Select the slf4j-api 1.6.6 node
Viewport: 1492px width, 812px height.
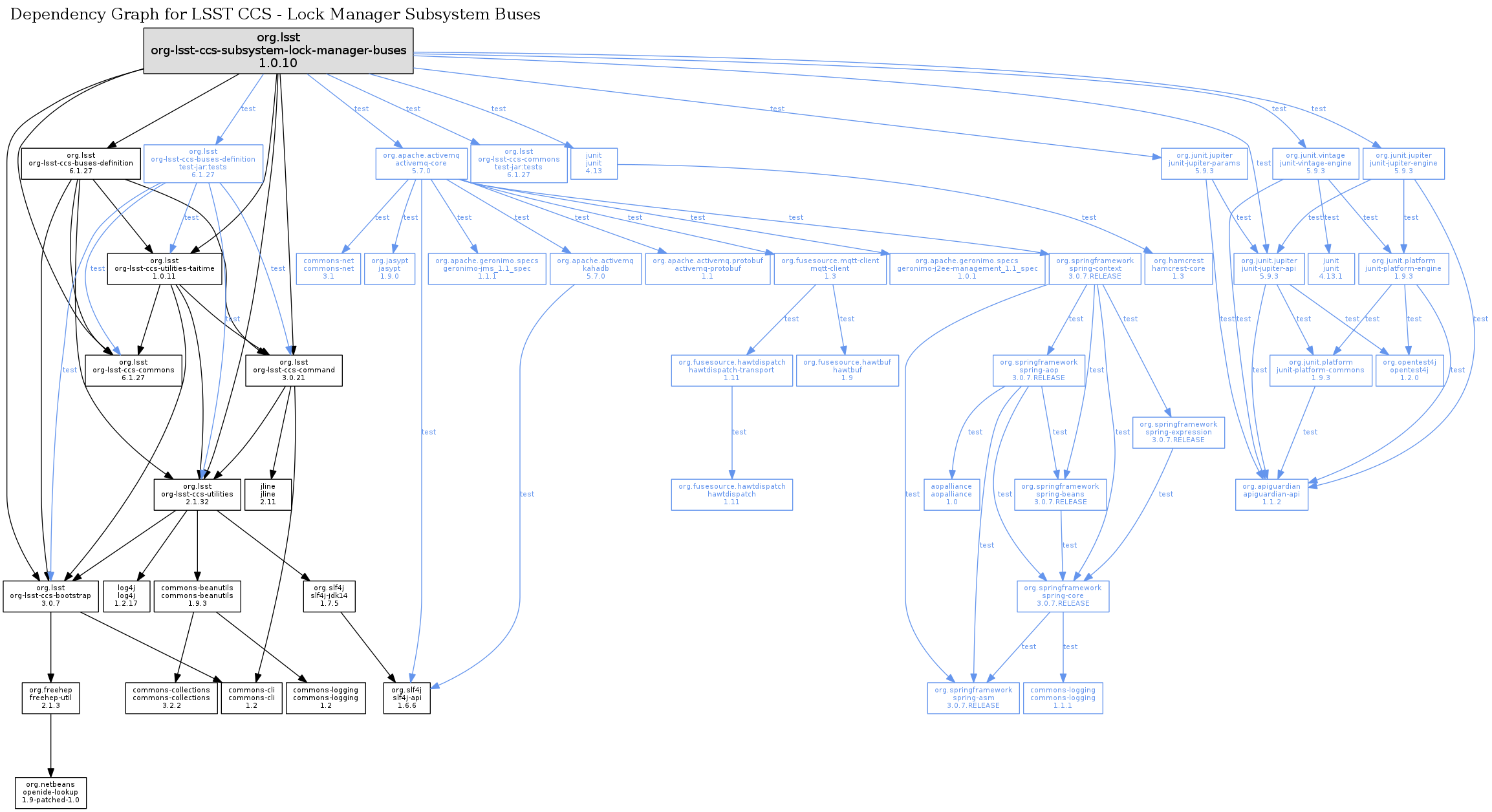click(x=407, y=698)
